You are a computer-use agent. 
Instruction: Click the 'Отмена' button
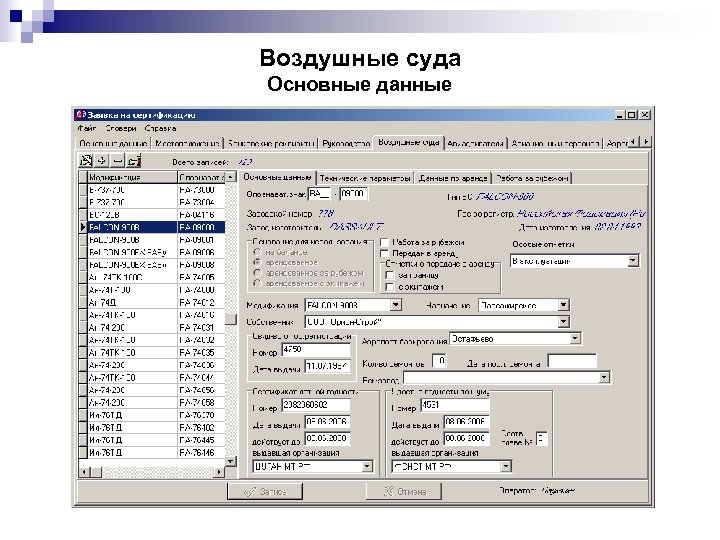(404, 491)
